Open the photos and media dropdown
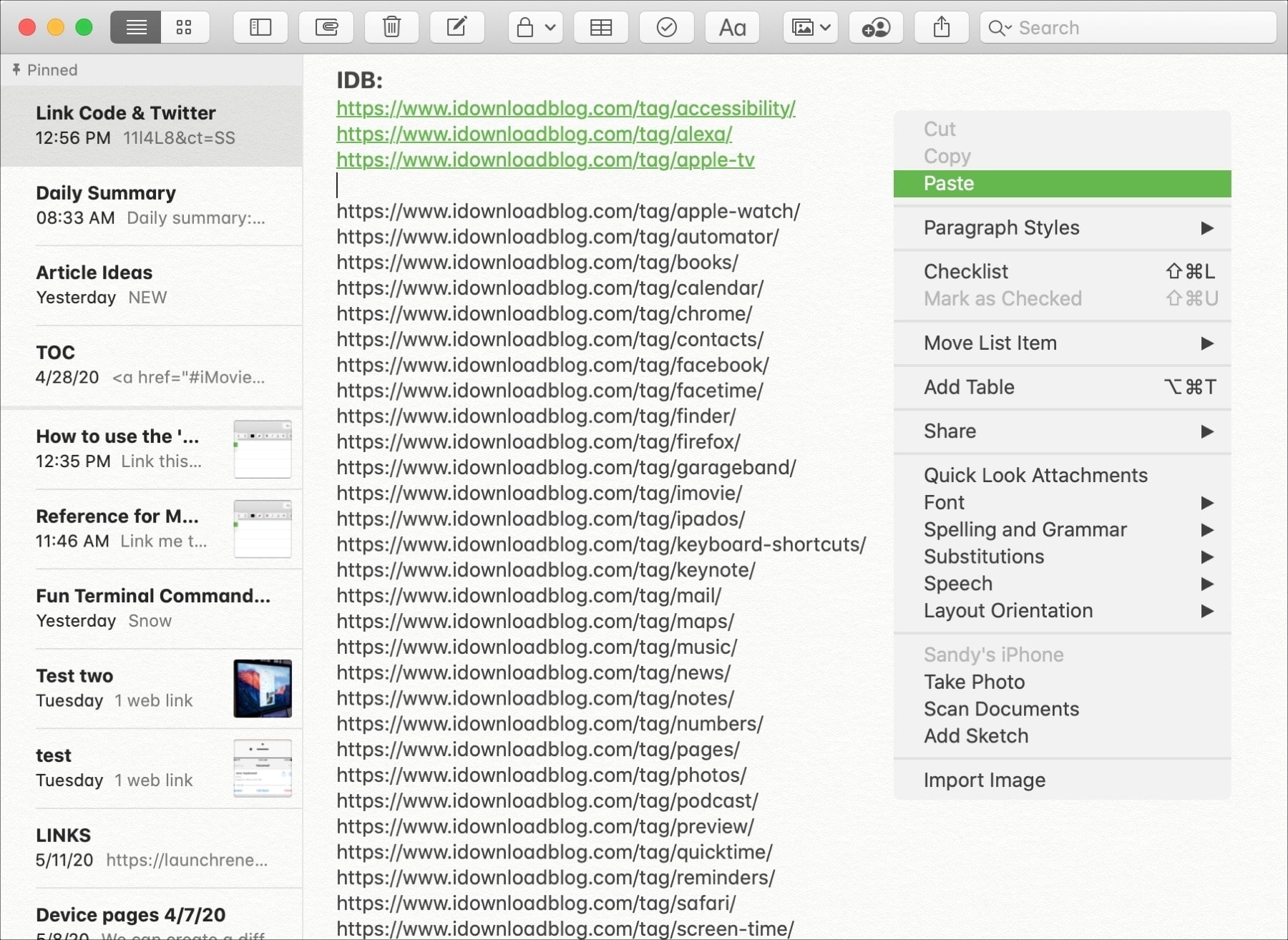The height and width of the screenshot is (940, 1288). tap(811, 28)
